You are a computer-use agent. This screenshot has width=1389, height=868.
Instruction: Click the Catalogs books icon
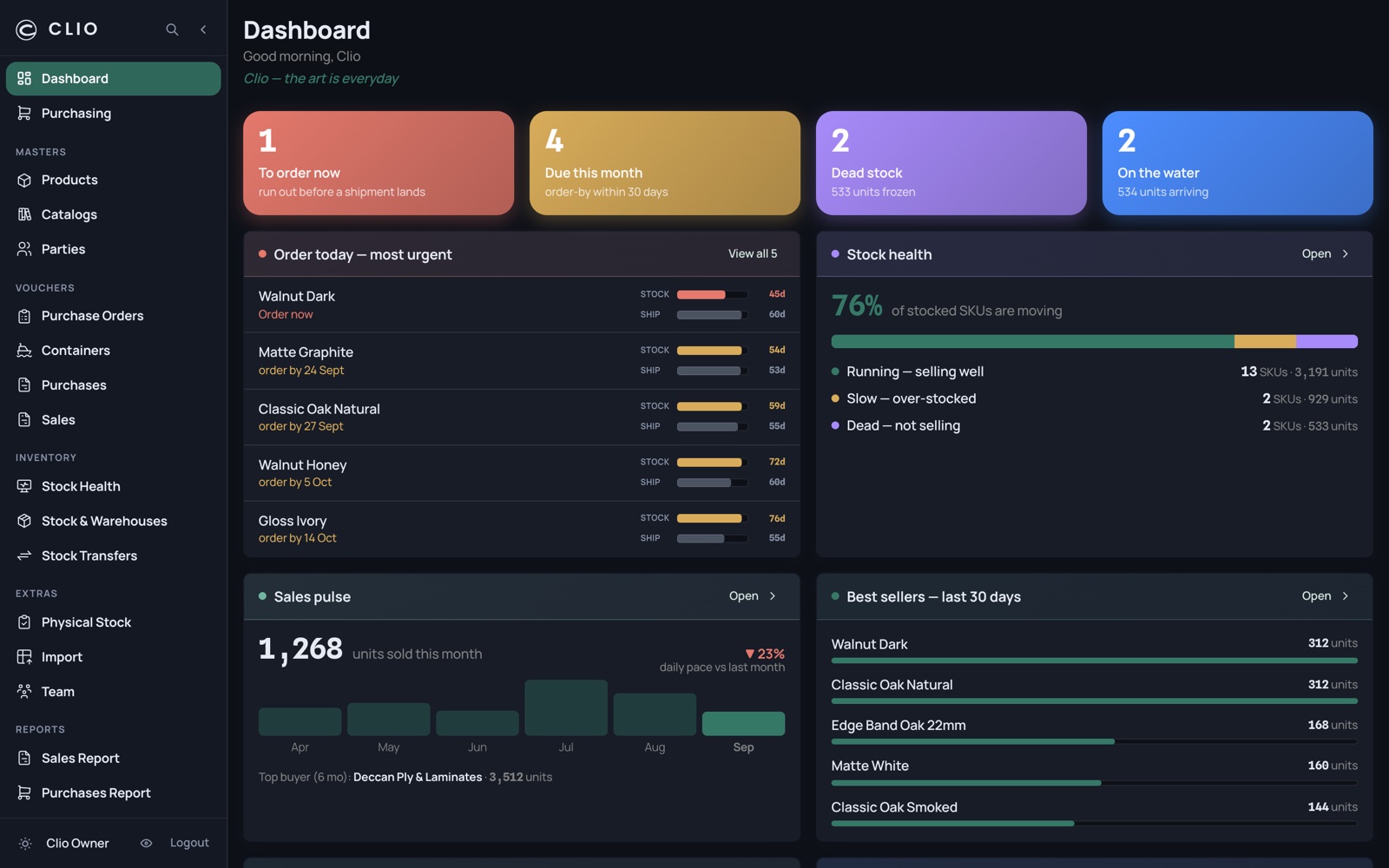click(x=24, y=214)
